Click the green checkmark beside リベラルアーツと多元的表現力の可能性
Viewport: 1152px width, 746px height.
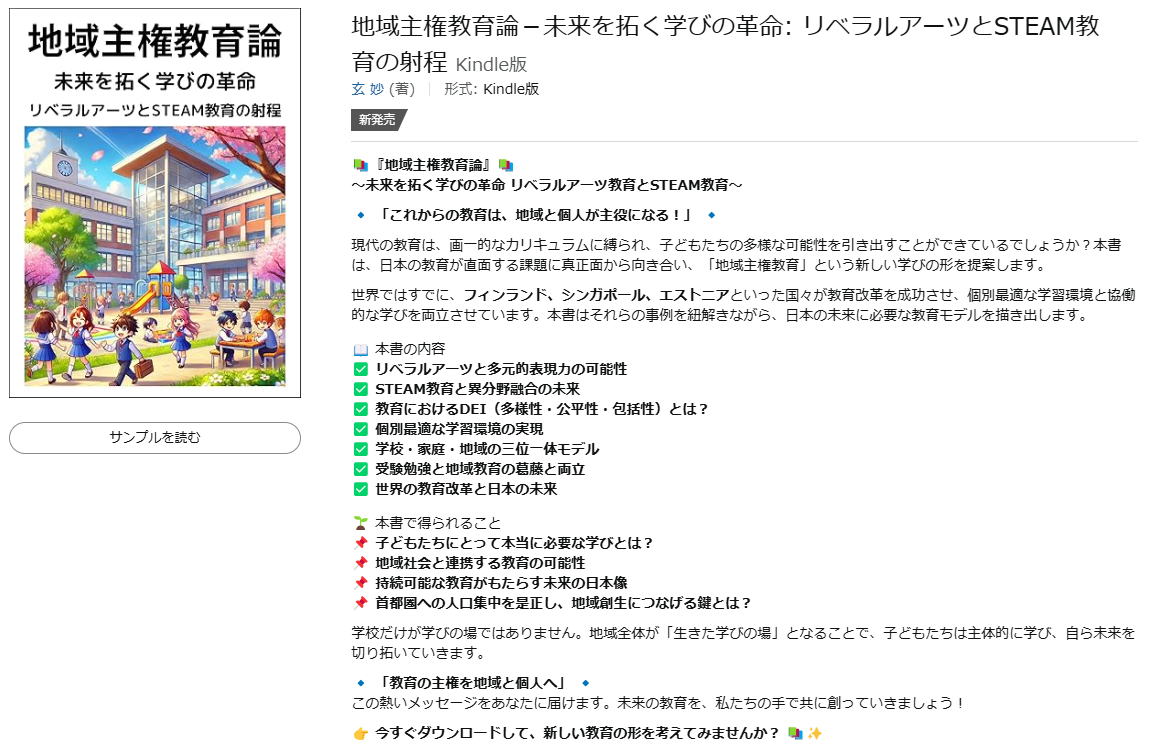(361, 369)
